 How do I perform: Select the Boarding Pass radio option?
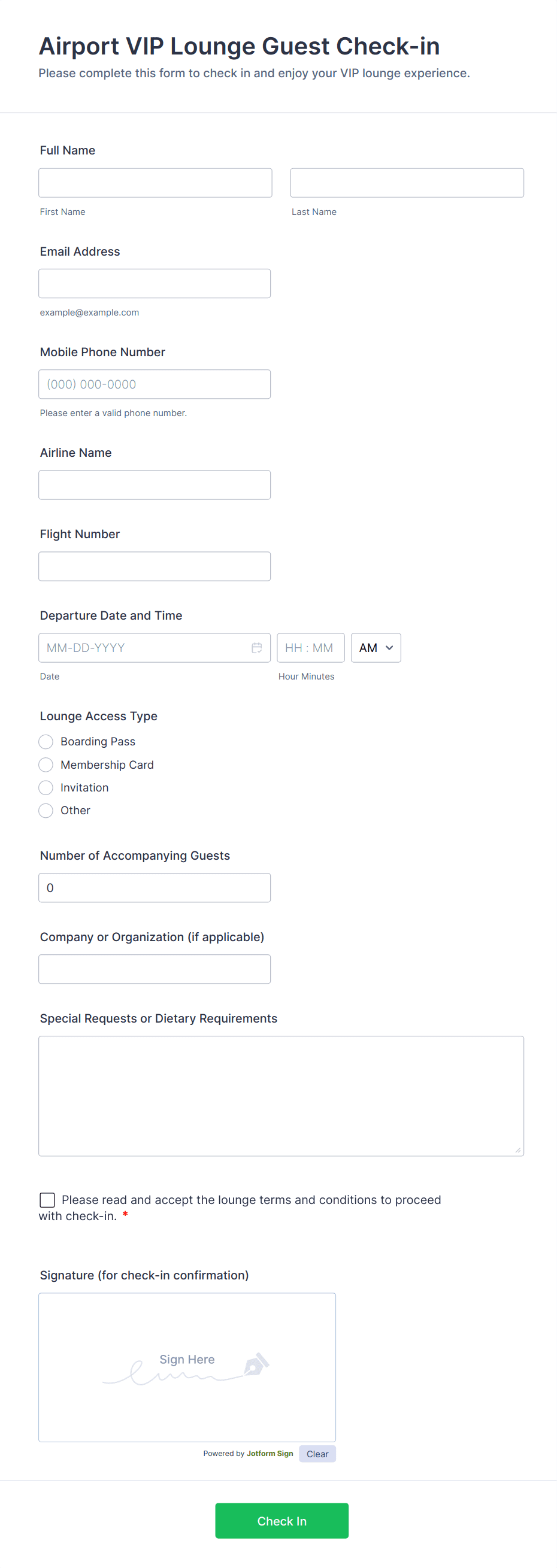(x=46, y=741)
